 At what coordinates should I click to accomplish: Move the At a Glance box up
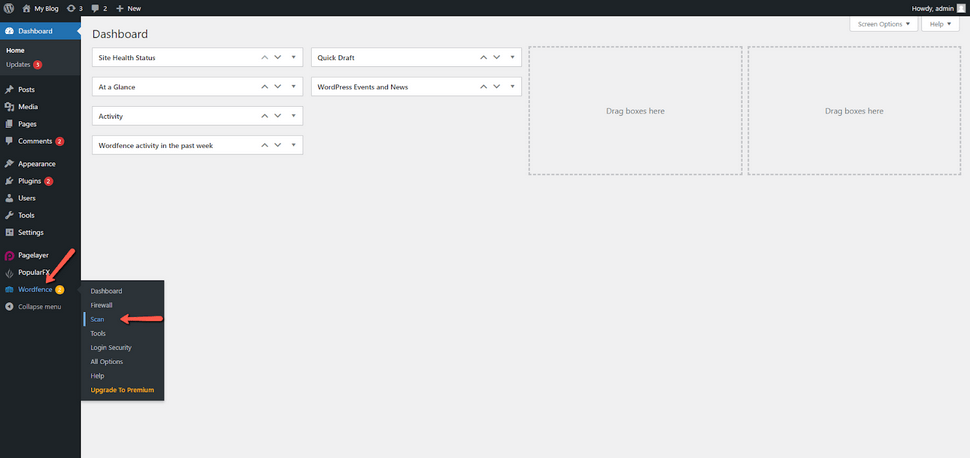pos(265,87)
